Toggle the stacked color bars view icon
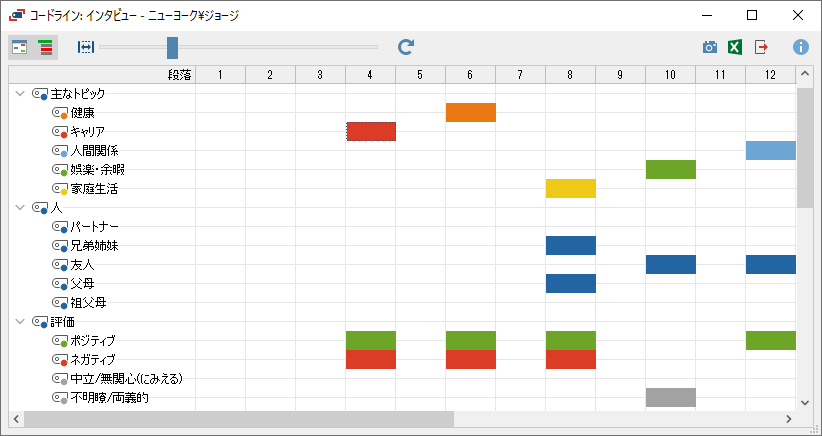 pyautogui.click(x=45, y=47)
